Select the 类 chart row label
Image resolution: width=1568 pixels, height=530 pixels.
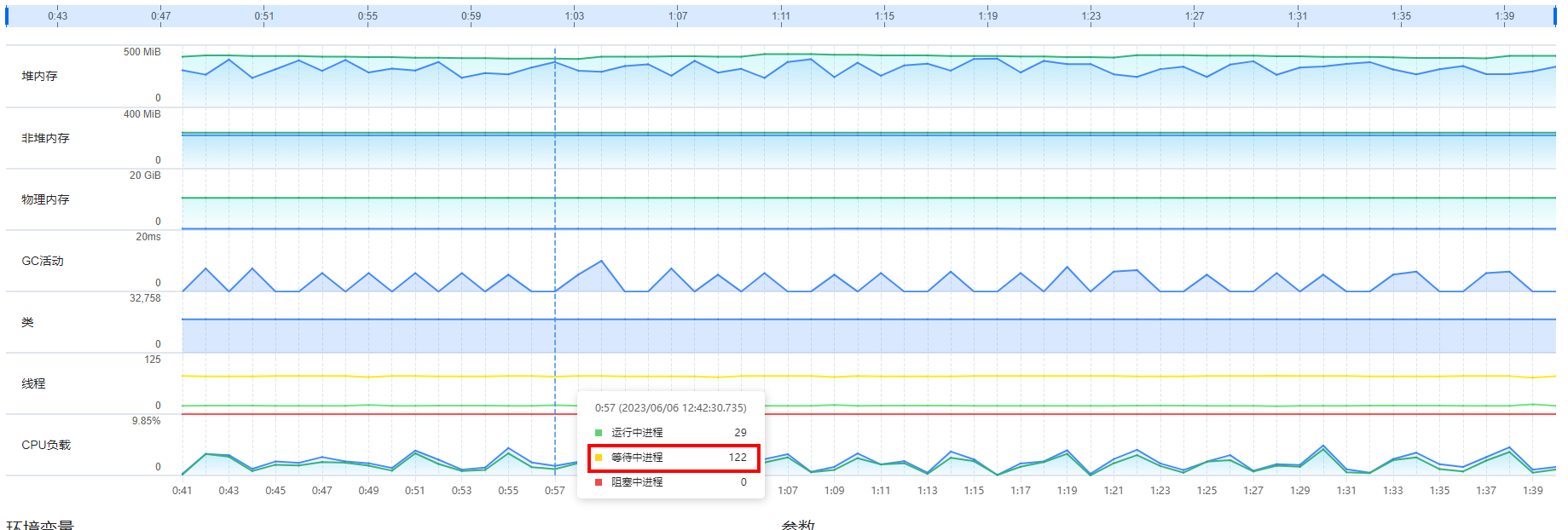27,322
